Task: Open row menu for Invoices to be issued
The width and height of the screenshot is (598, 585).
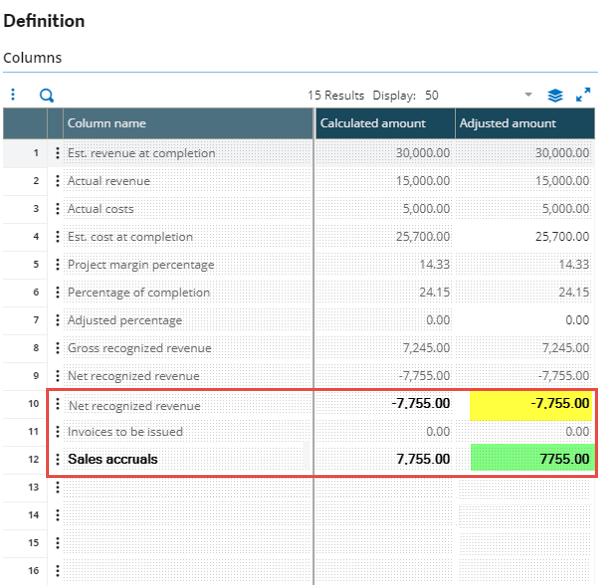Action: 58,431
